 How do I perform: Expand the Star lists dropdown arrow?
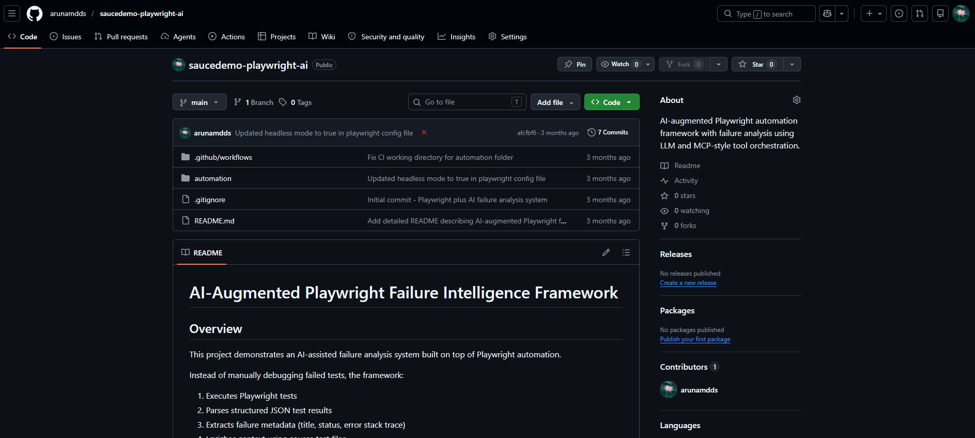pos(792,64)
